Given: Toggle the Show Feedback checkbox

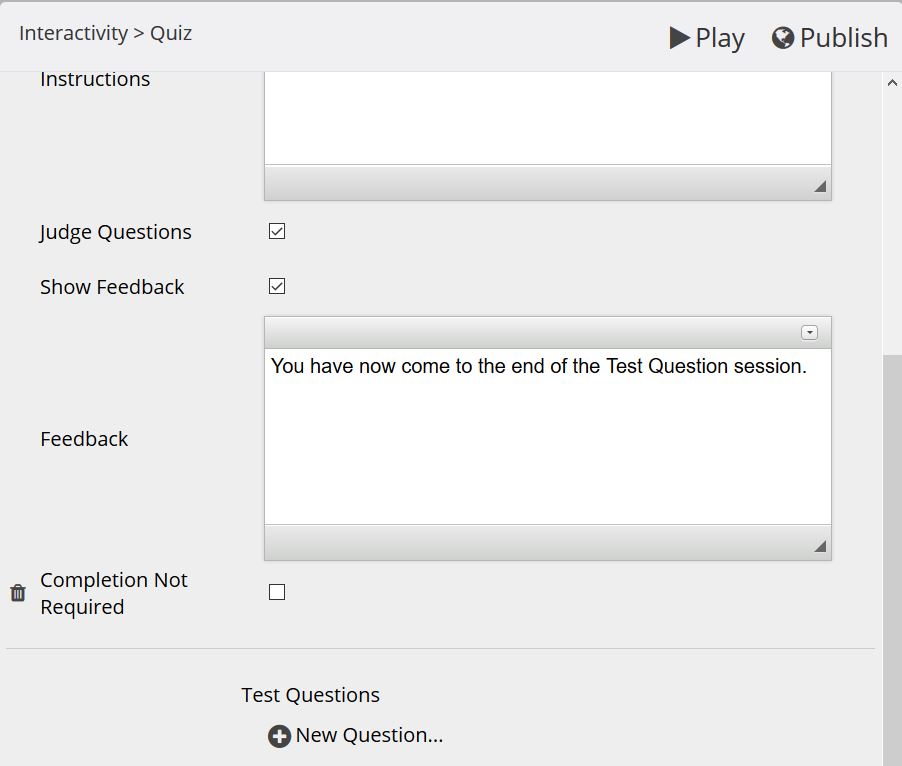Looking at the screenshot, I should tap(277, 286).
